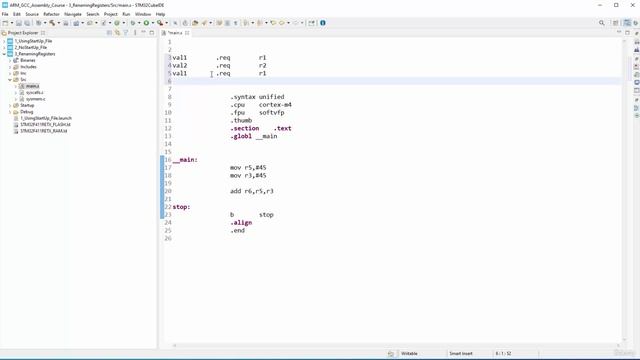Click the status bar icon beside Writable
640x360 pixels.
tap(391, 353)
